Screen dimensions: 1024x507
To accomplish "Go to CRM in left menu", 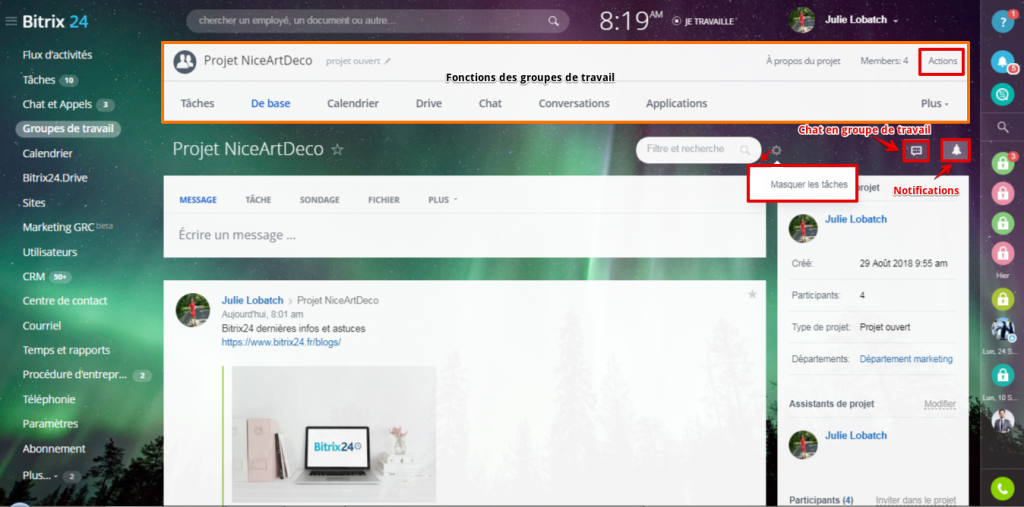I will pos(33,276).
